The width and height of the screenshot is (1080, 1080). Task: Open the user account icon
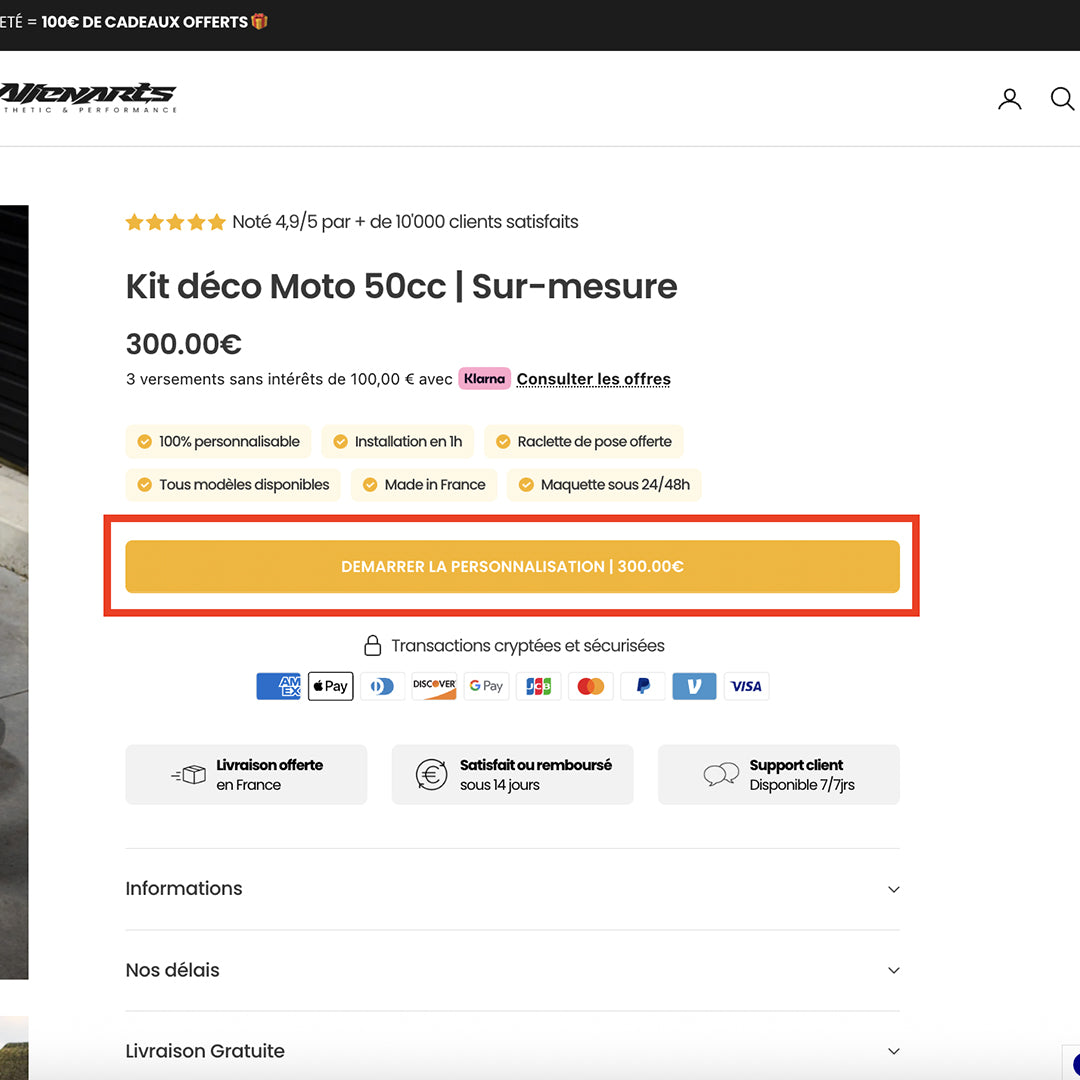(1010, 99)
